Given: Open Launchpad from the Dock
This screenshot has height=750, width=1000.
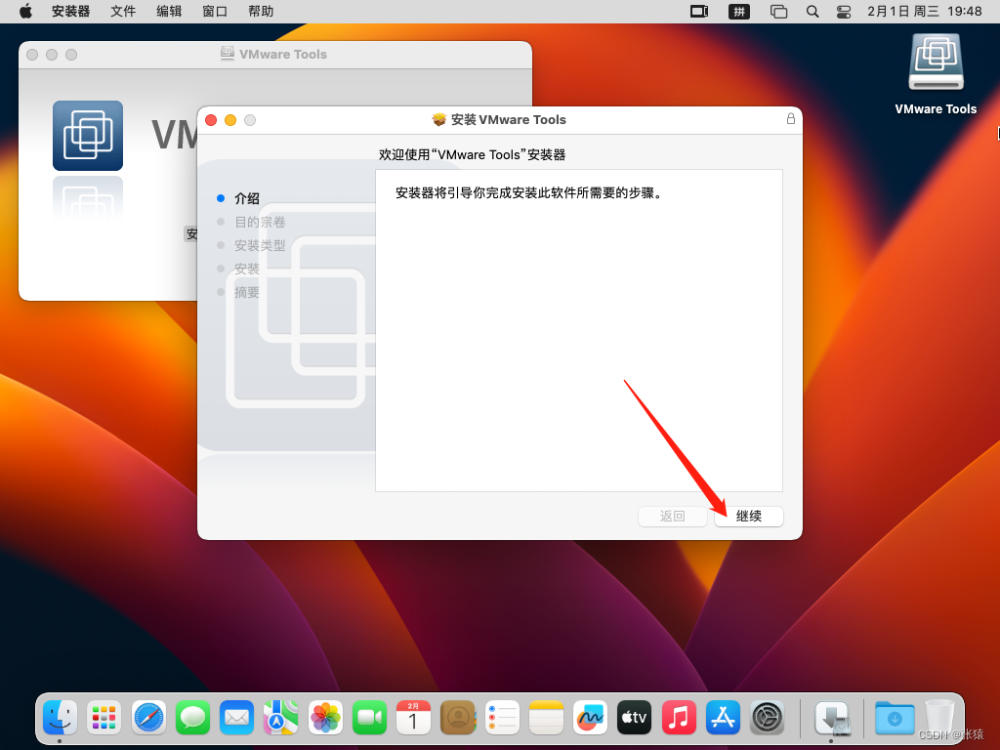Looking at the screenshot, I should [104, 717].
